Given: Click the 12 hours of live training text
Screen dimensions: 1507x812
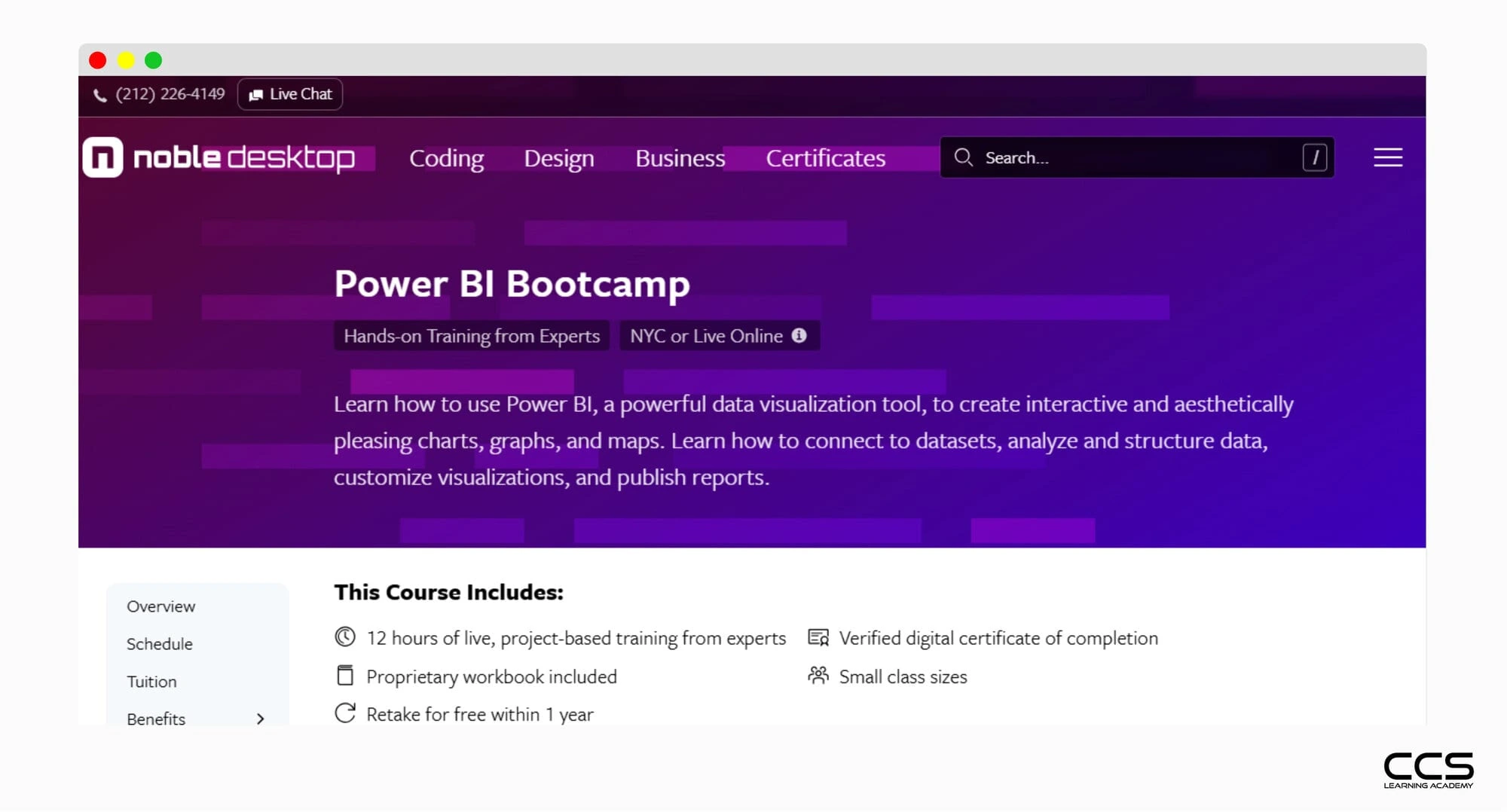Looking at the screenshot, I should (x=576, y=638).
